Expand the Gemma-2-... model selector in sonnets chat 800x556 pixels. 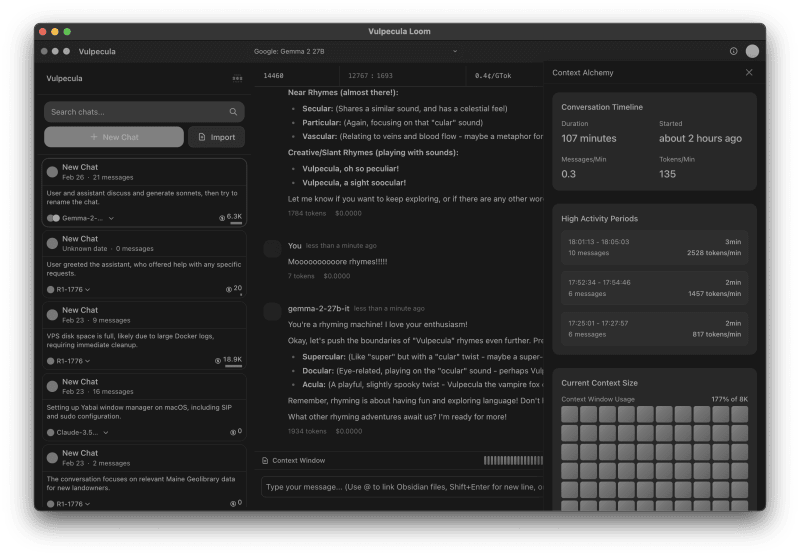[x=111, y=218]
